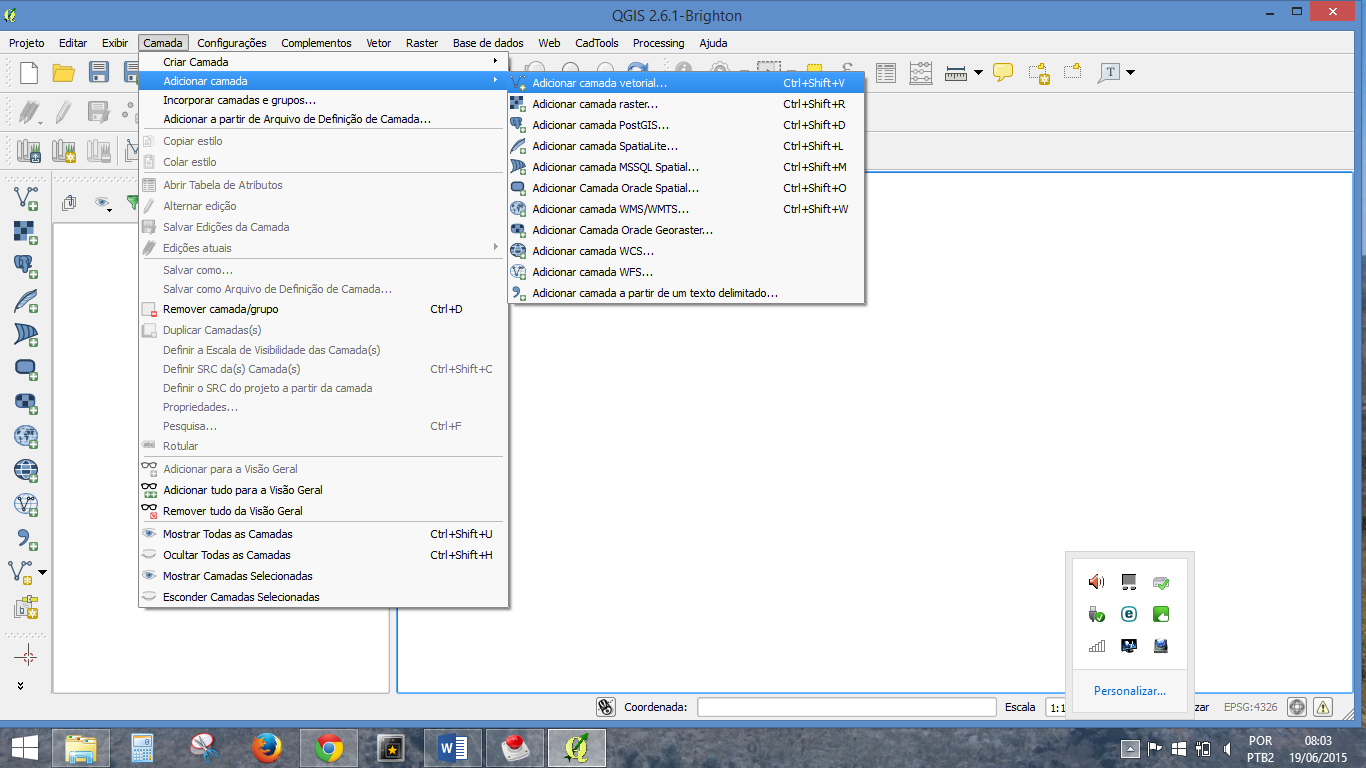Add Oracle GeoRaster layer icon in sidebar

pyautogui.click(x=26, y=402)
